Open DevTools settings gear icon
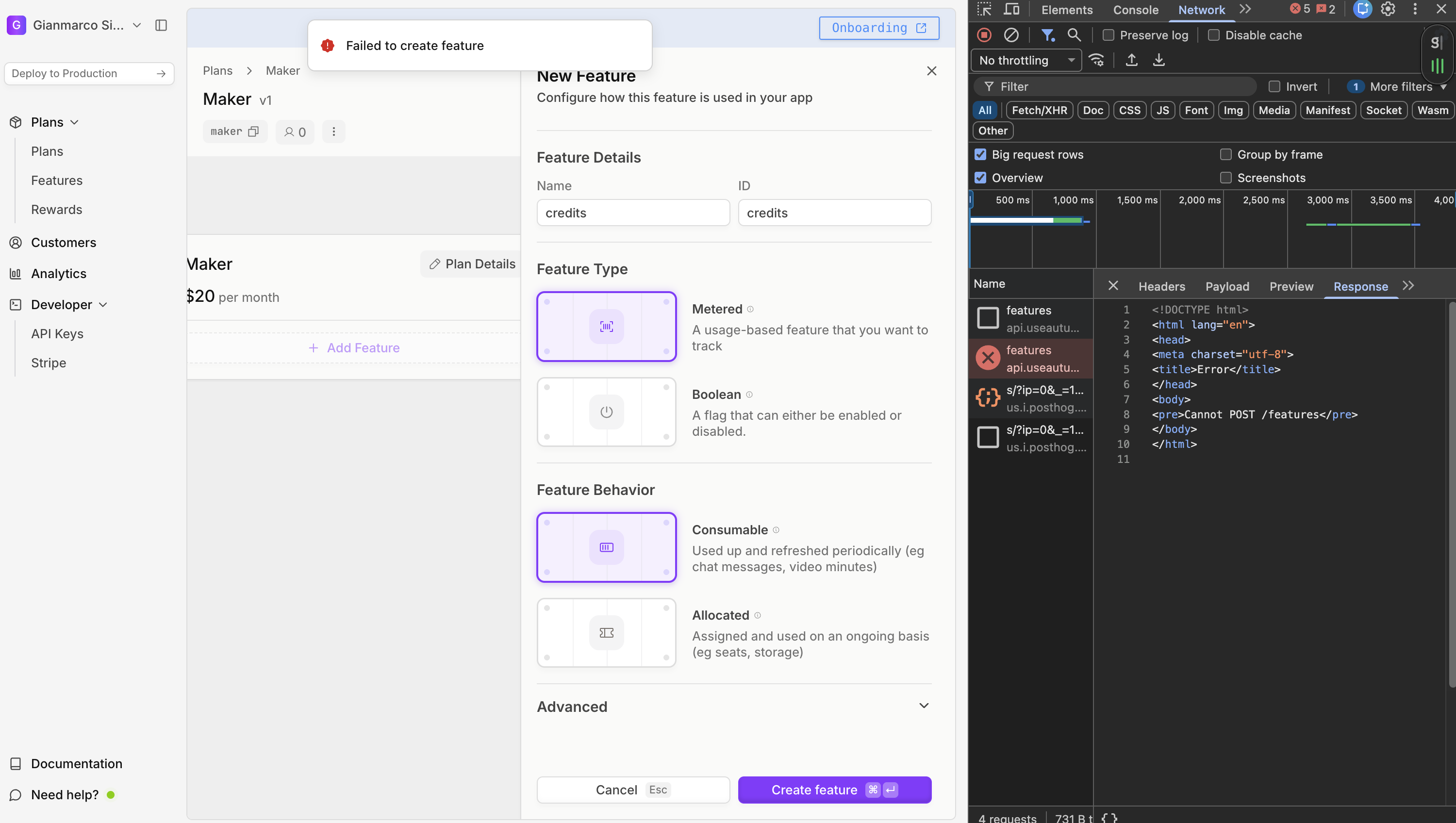This screenshot has width=1456, height=823. tap(1388, 9)
